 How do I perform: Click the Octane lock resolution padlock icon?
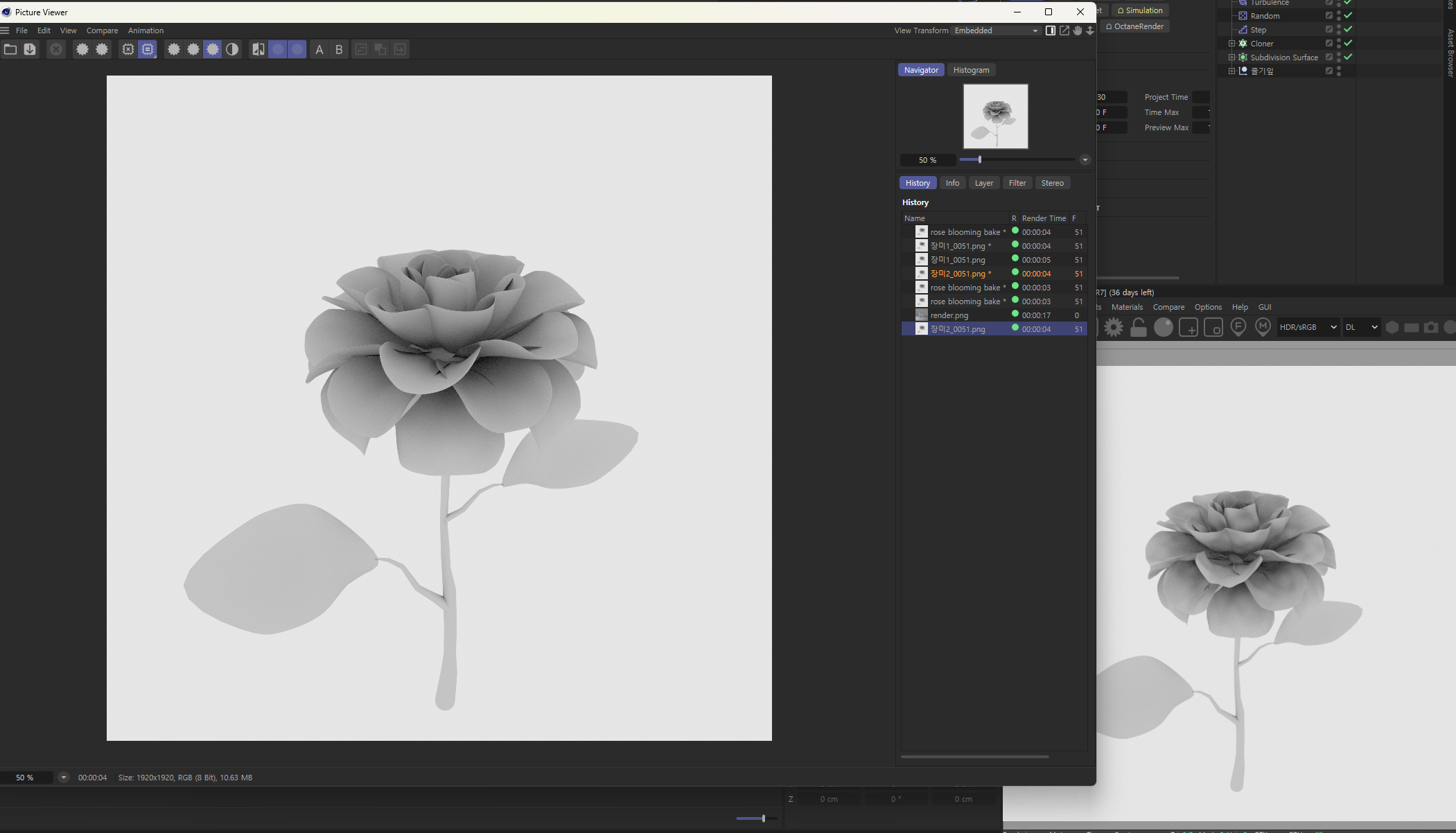pos(1139,327)
